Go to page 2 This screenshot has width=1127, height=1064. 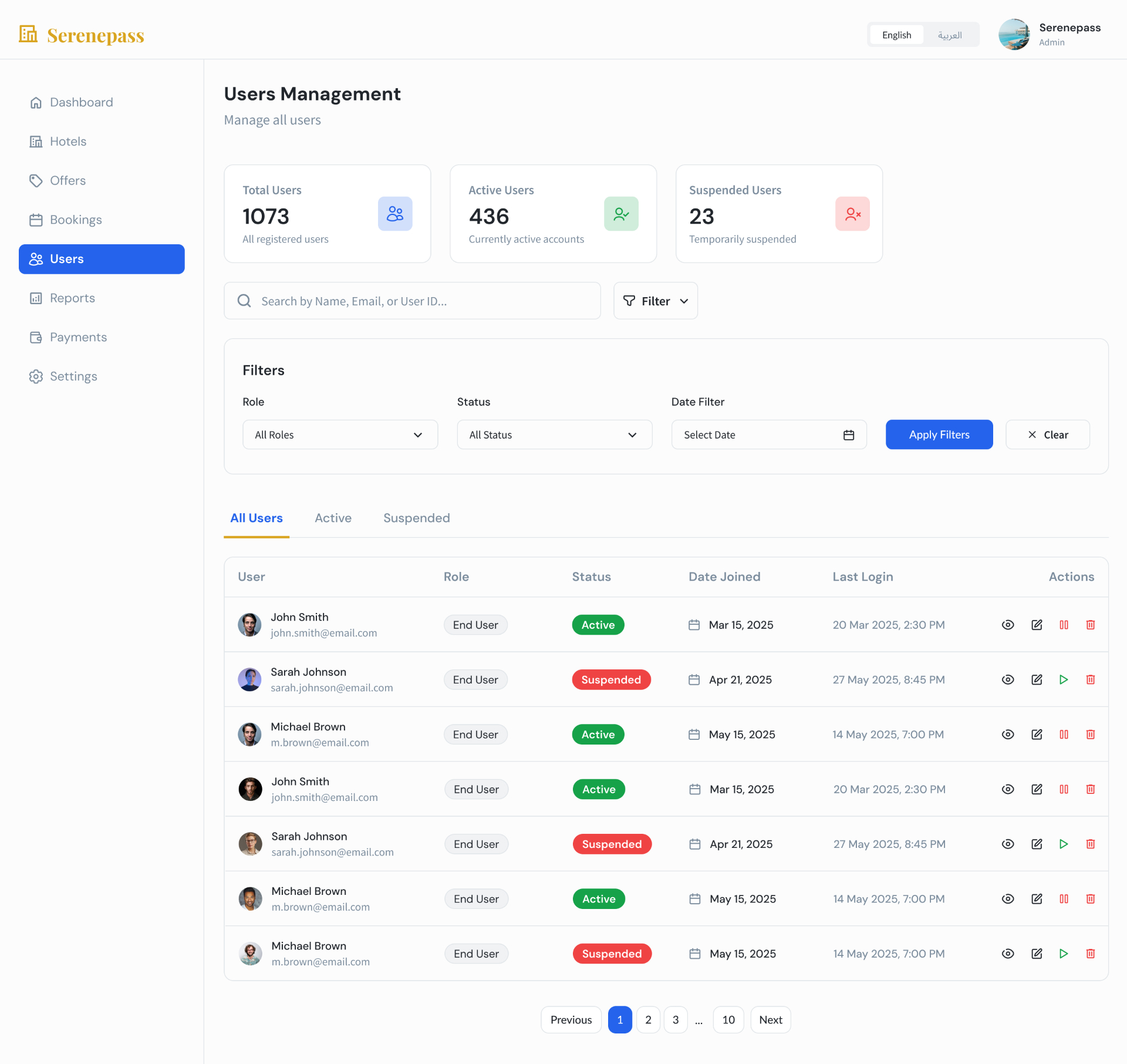pos(648,1020)
